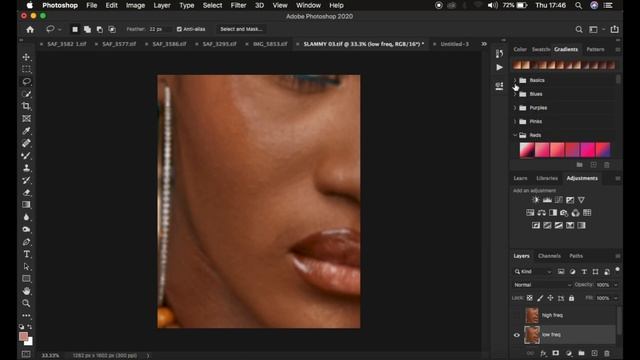Select the Horizontal Type tool

pyautogui.click(x=27, y=254)
